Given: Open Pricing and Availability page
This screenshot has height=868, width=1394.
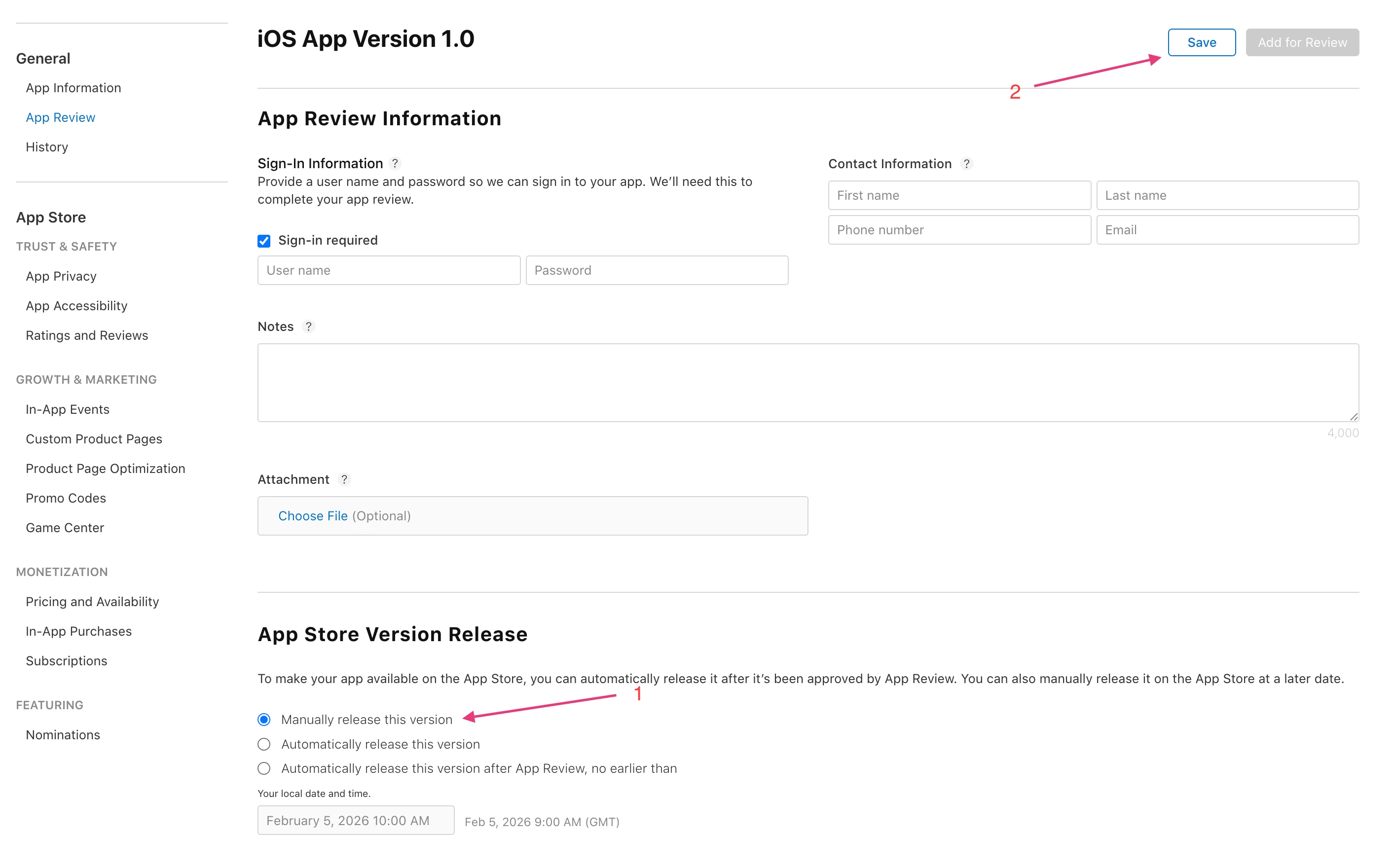Looking at the screenshot, I should [x=92, y=602].
